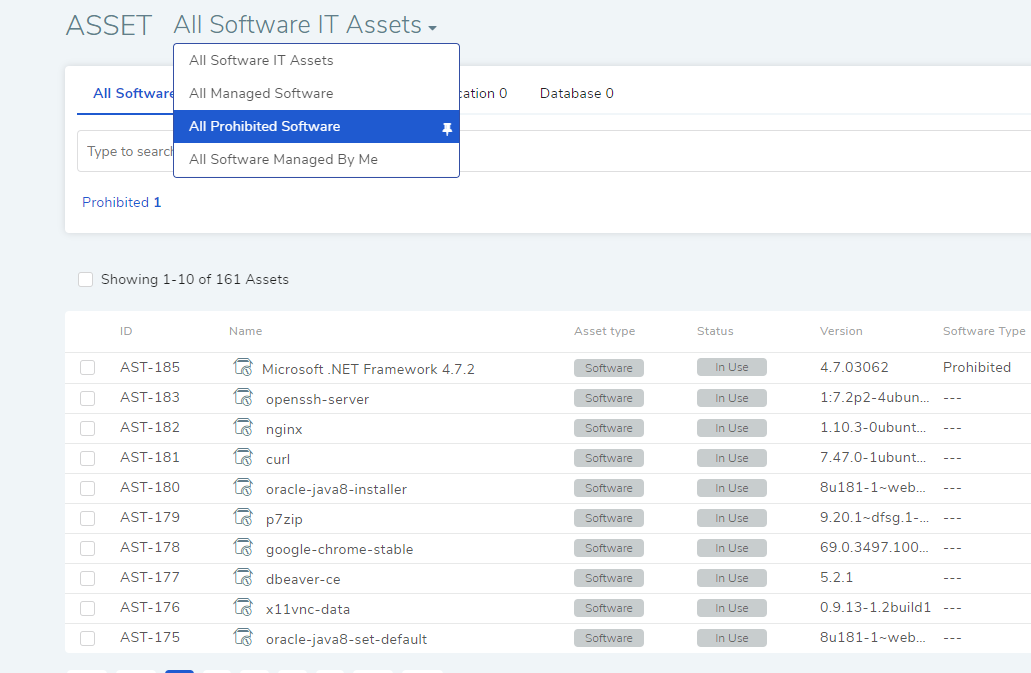Click the software icon beside p7zip

tap(243, 518)
